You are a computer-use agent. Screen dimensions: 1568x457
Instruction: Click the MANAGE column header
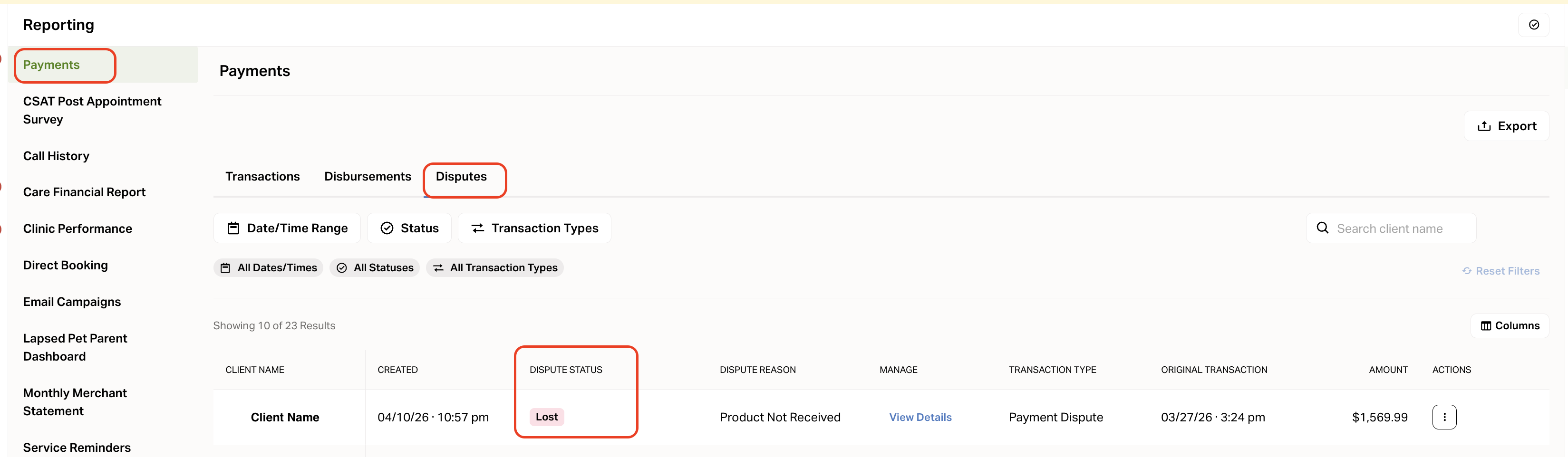(899, 370)
